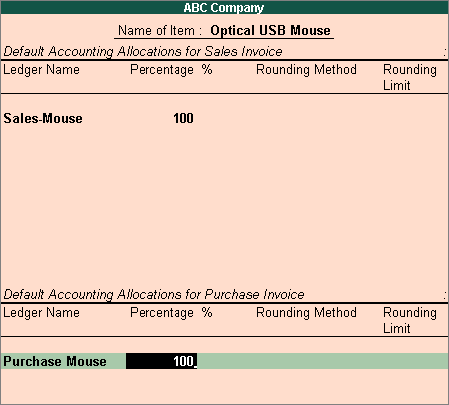Select the Sales-Mouse ledger entry

tap(43, 118)
